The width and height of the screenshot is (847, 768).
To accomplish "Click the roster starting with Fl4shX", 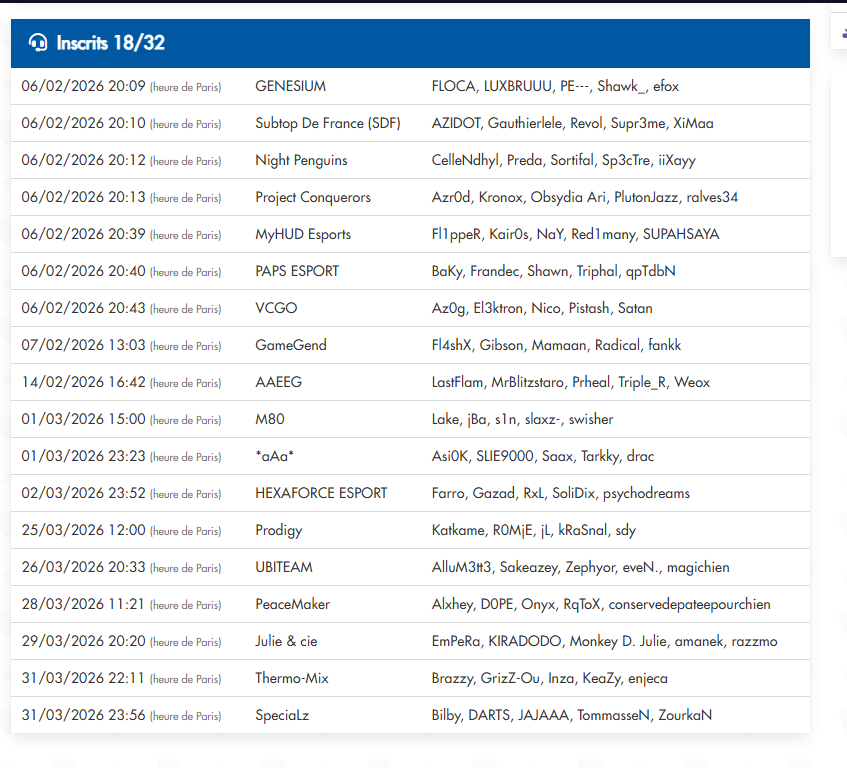I will click(556, 345).
